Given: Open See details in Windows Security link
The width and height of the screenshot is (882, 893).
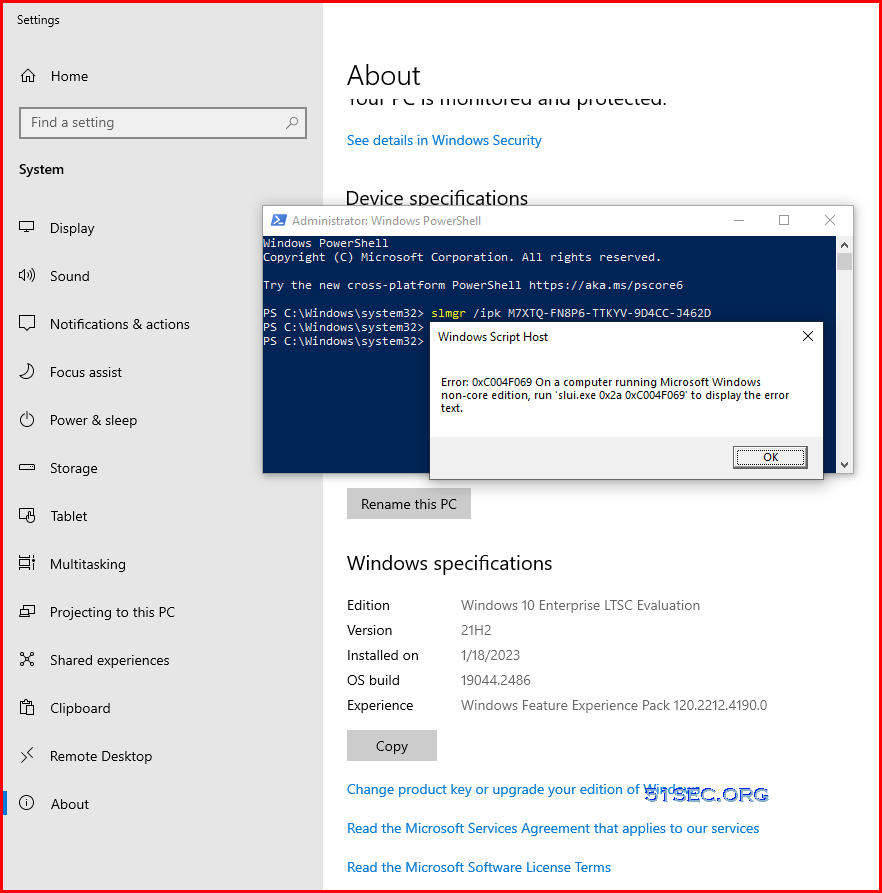Looking at the screenshot, I should [x=444, y=140].
